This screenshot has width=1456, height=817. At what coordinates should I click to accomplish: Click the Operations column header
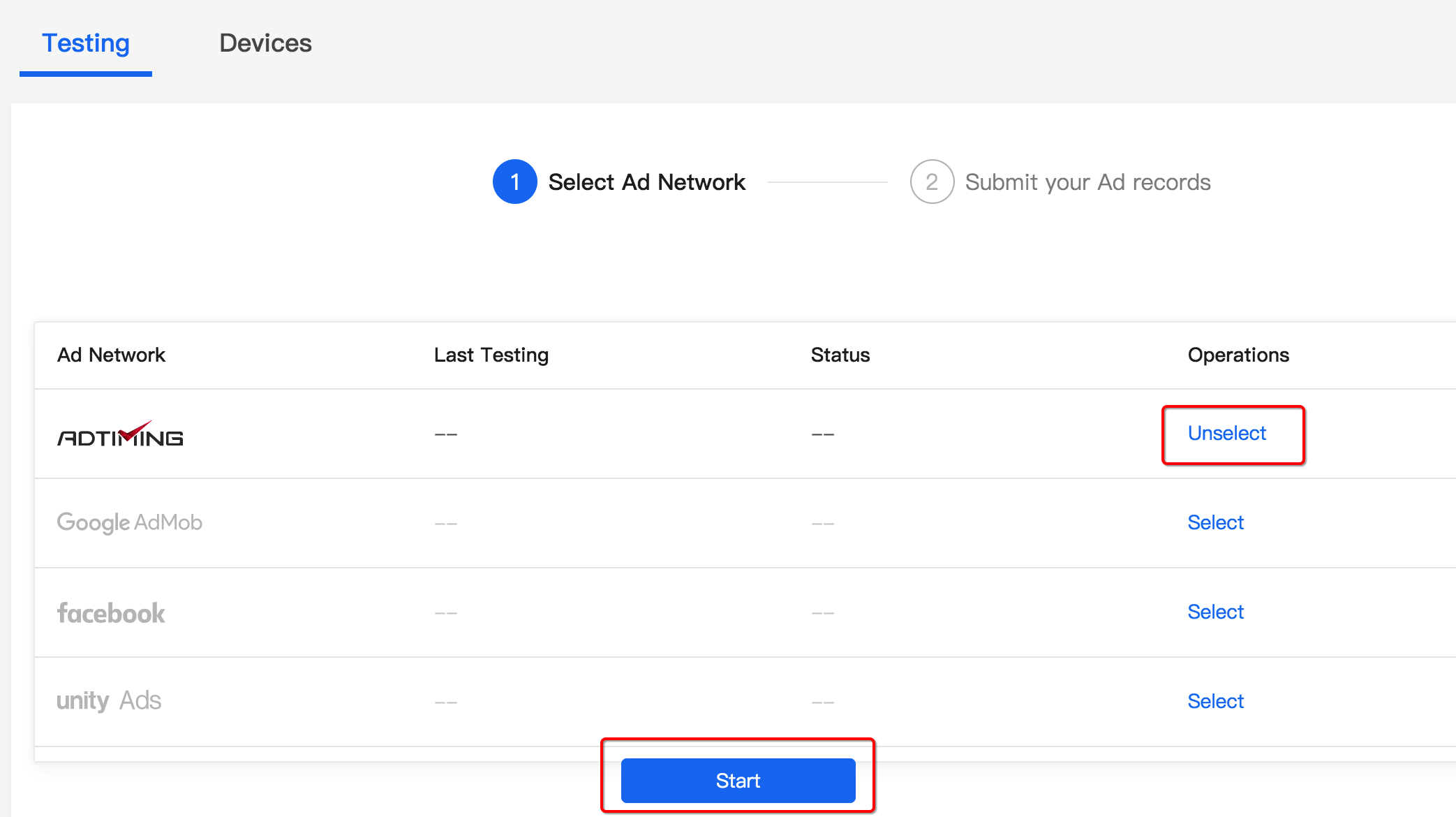(1238, 355)
